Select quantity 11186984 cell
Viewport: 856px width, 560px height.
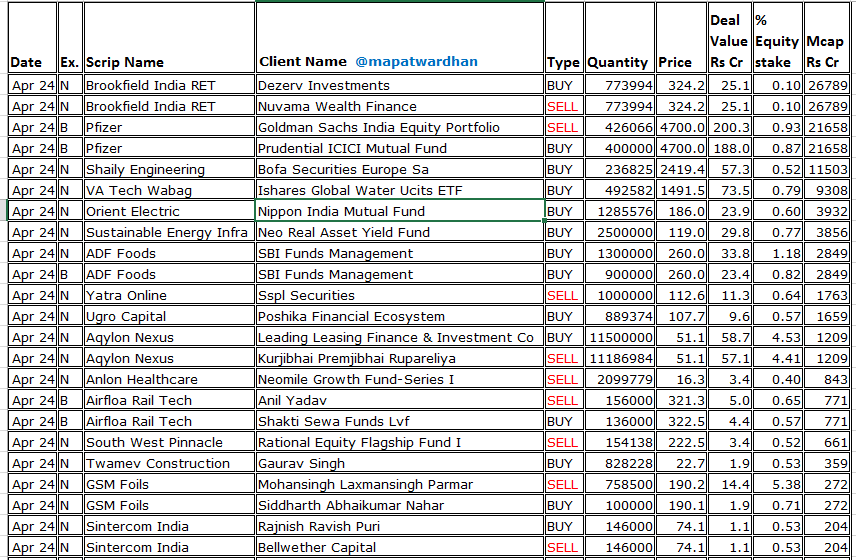[x=620, y=359]
